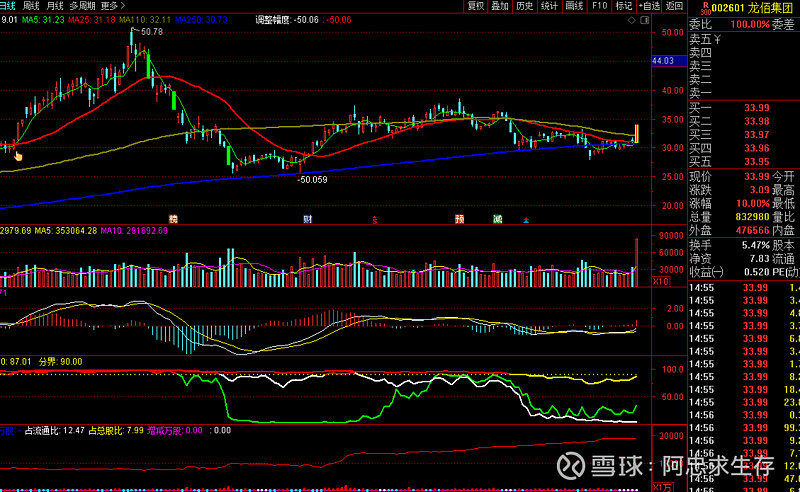The width and height of the screenshot is (800, 492).
Task: Toggle the side panel icon near price axis
Action: click(x=645, y=20)
